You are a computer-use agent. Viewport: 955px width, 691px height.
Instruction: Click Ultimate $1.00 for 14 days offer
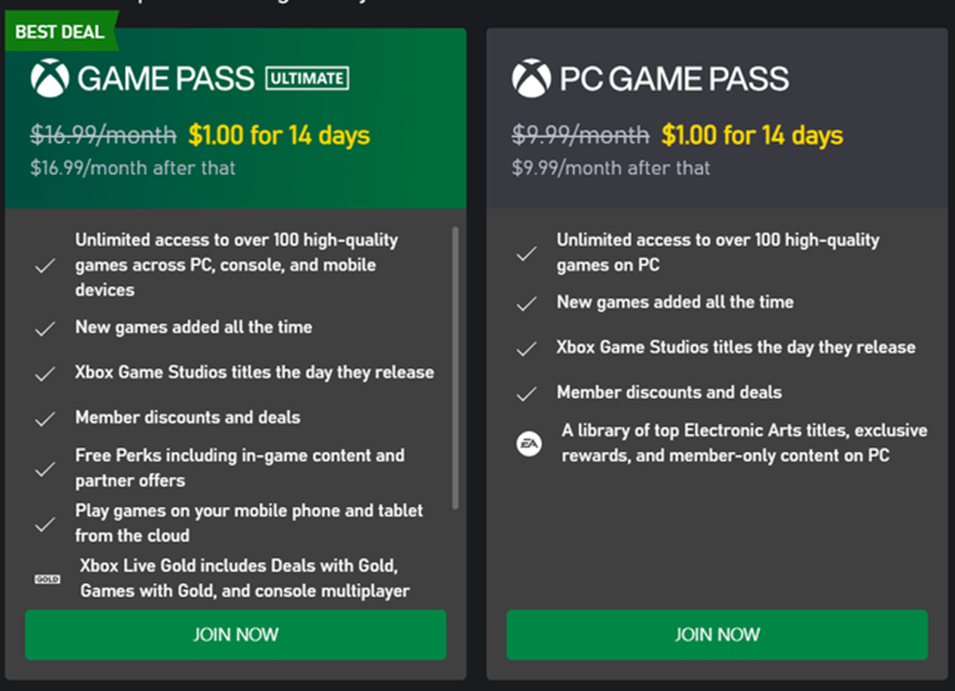279,135
